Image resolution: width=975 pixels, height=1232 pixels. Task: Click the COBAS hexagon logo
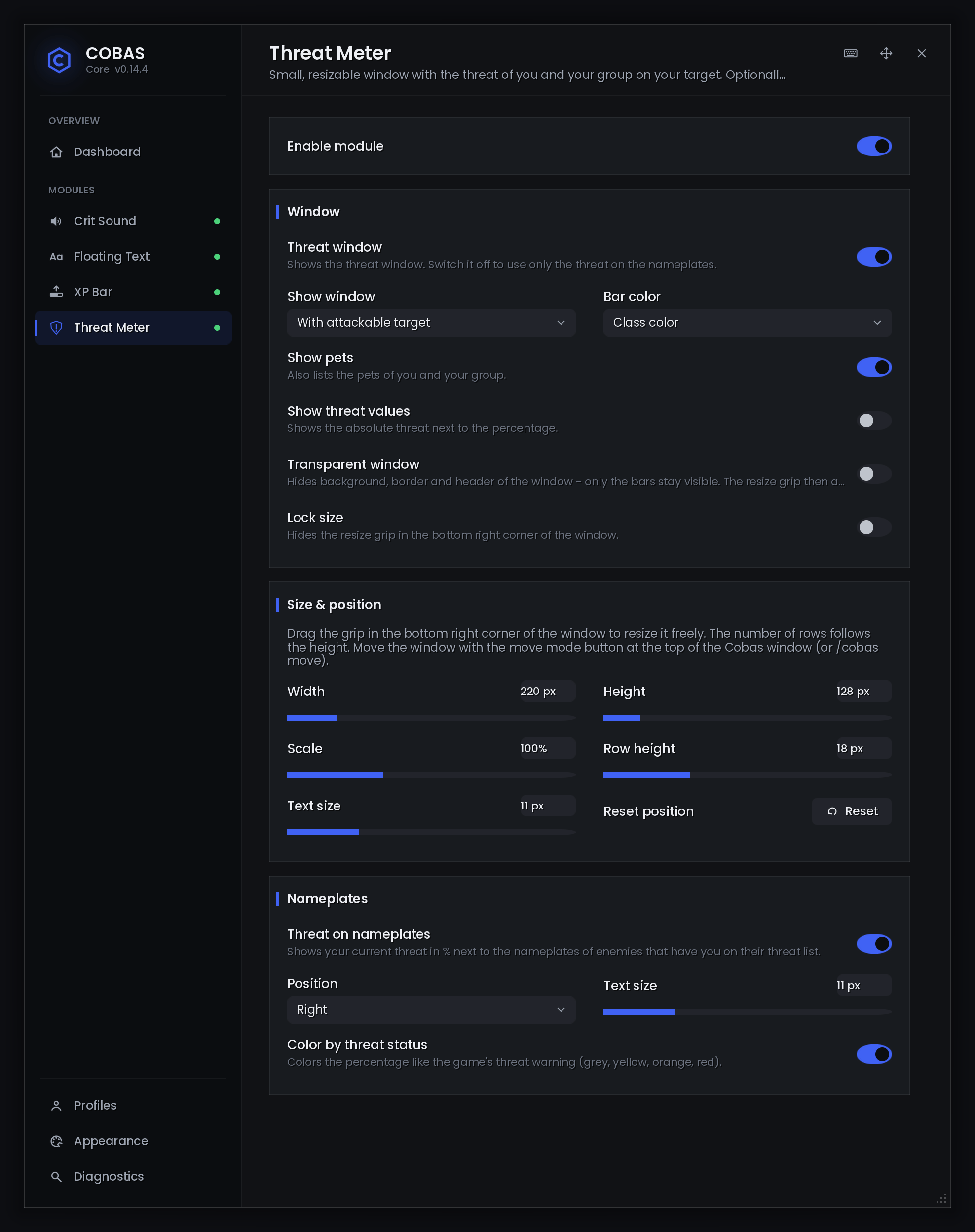[x=59, y=60]
